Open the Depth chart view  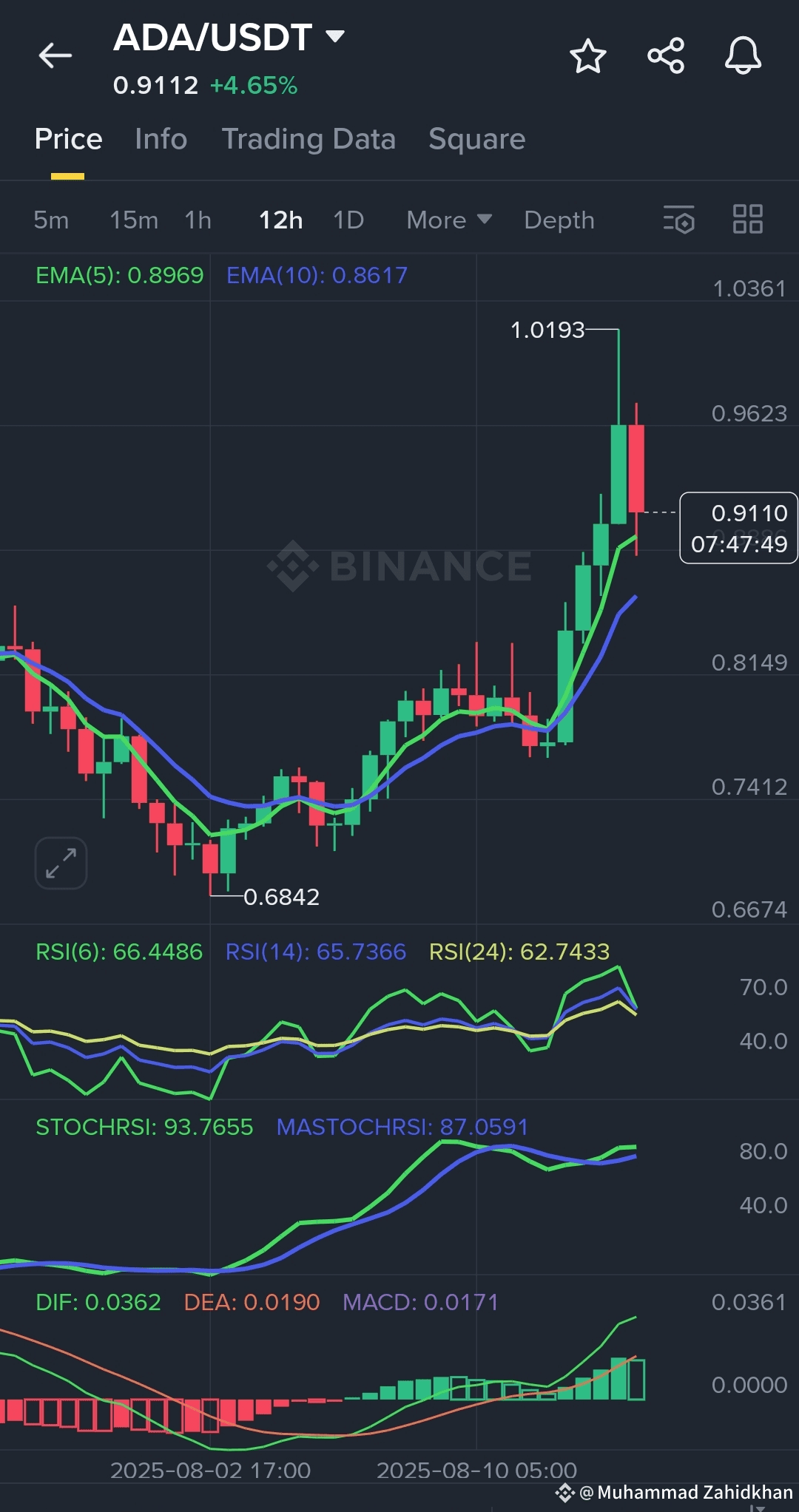[x=559, y=220]
